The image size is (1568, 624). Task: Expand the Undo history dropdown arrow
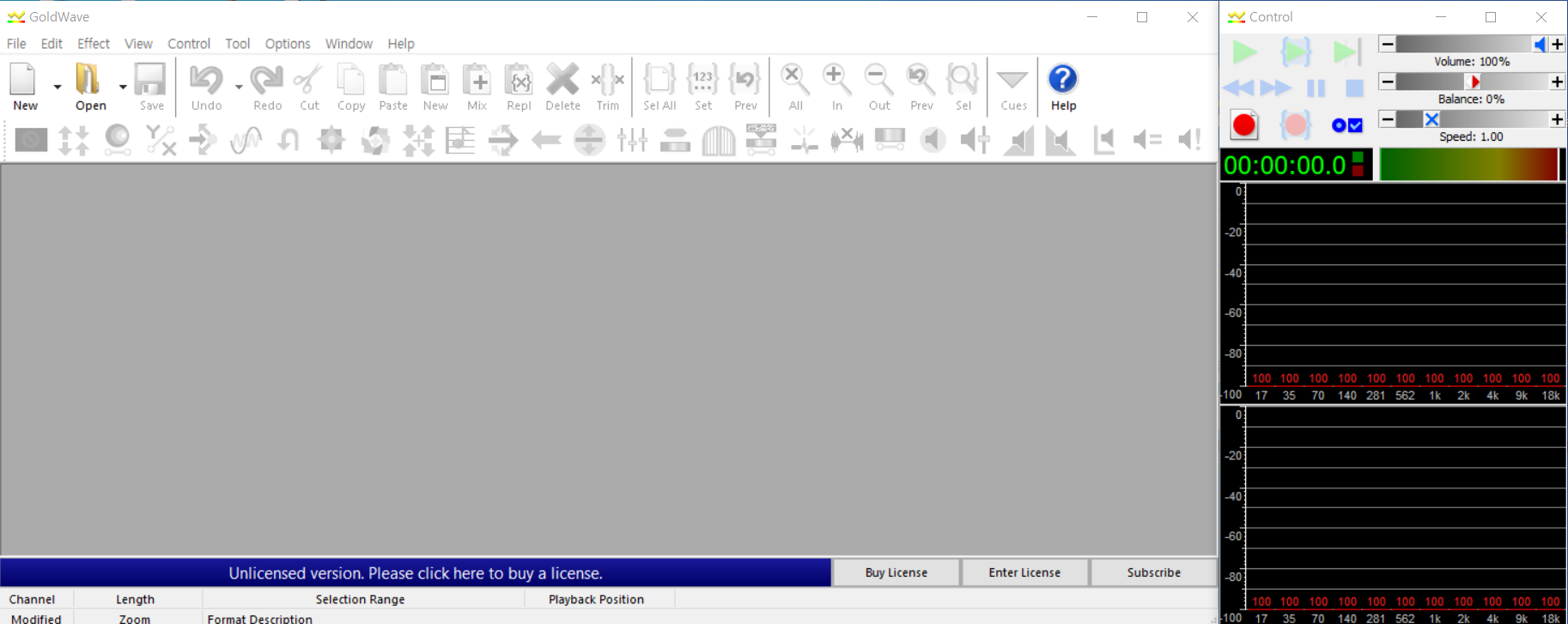239,87
